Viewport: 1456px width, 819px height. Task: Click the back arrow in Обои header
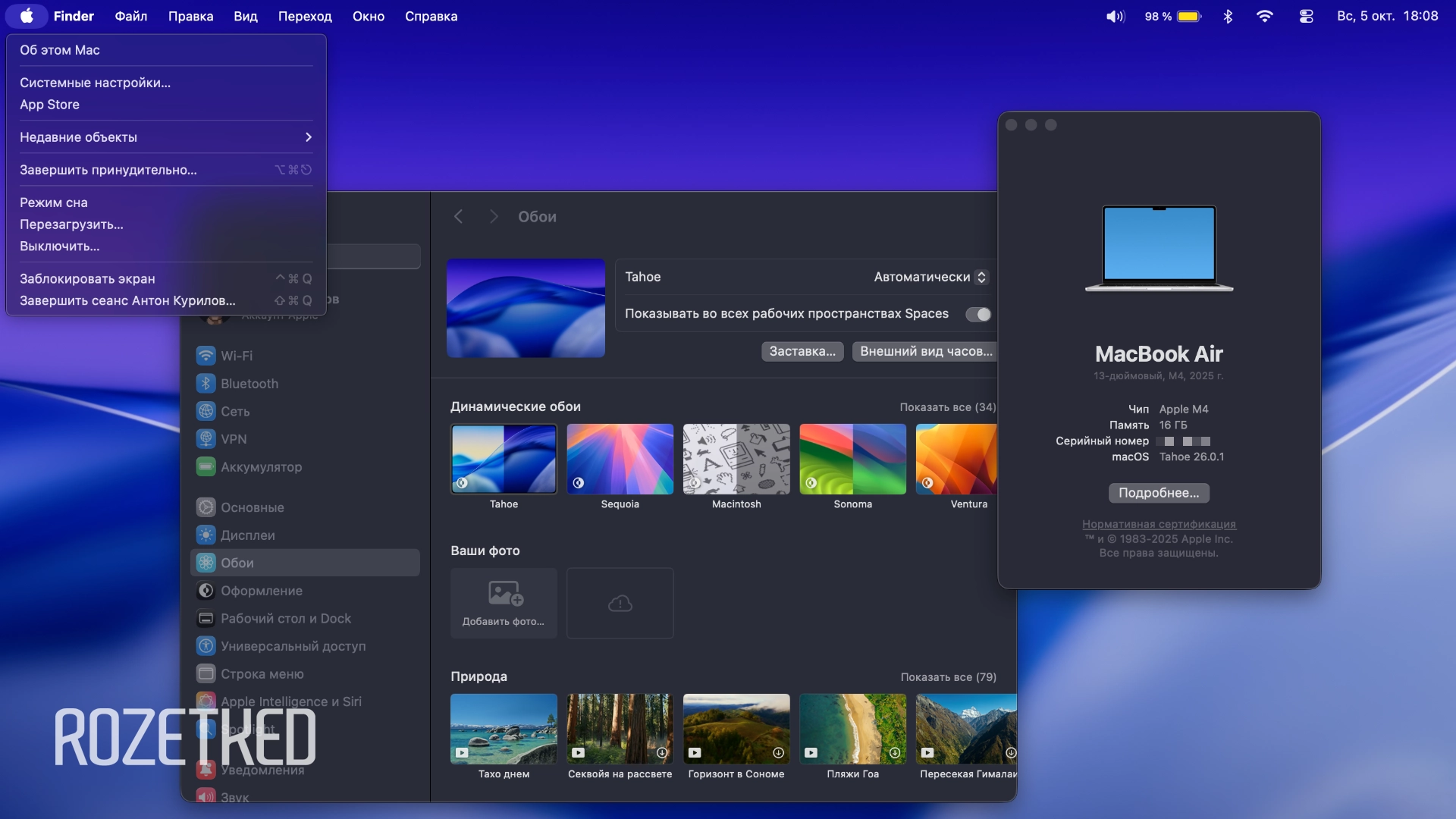click(458, 216)
